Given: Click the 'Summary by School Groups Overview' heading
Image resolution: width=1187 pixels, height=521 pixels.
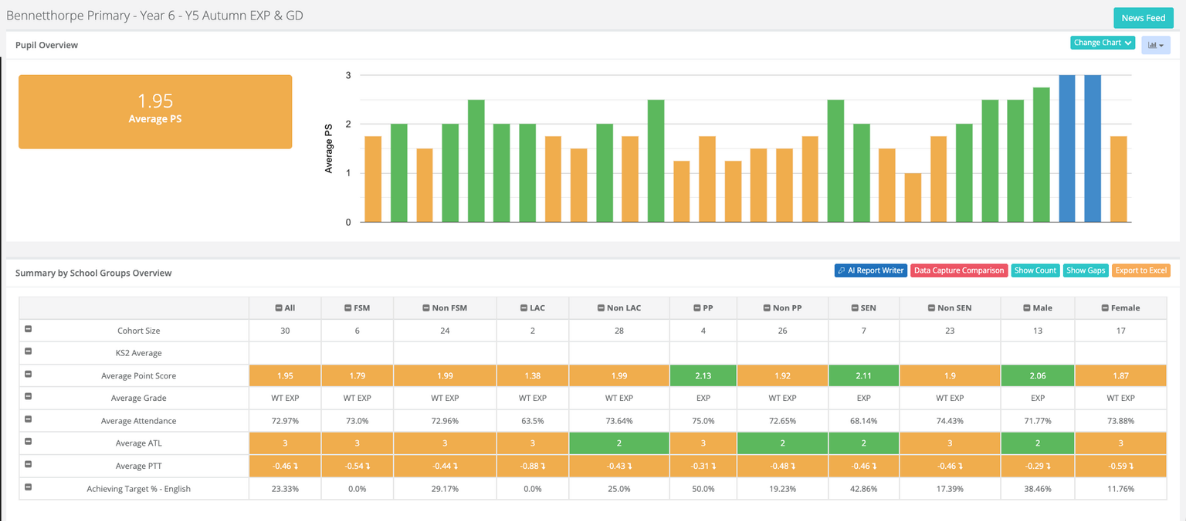Looking at the screenshot, I should pyautogui.click(x=94, y=273).
